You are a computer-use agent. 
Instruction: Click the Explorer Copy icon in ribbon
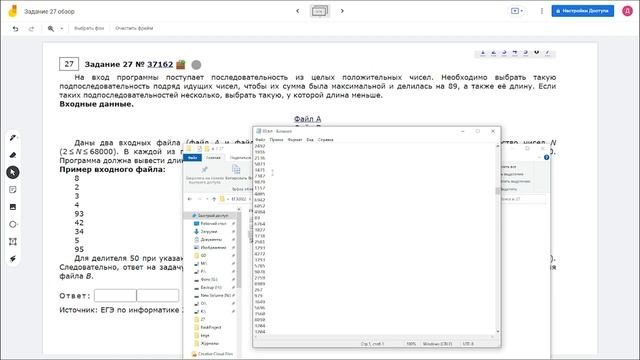236,169
